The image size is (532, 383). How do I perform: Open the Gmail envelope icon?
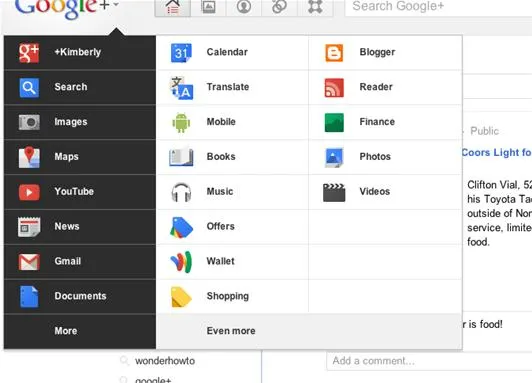(29, 262)
